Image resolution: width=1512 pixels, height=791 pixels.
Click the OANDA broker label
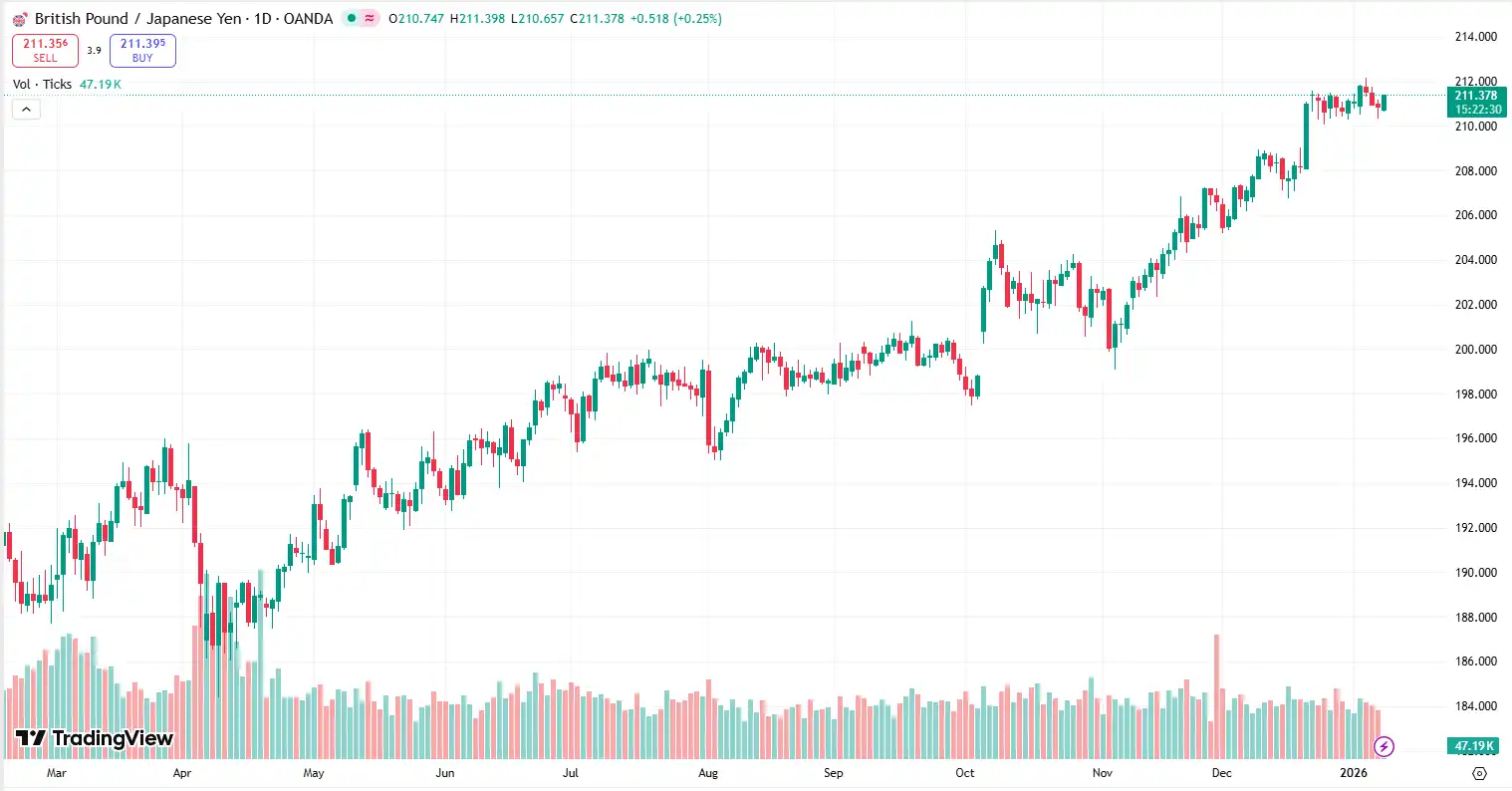(310, 18)
